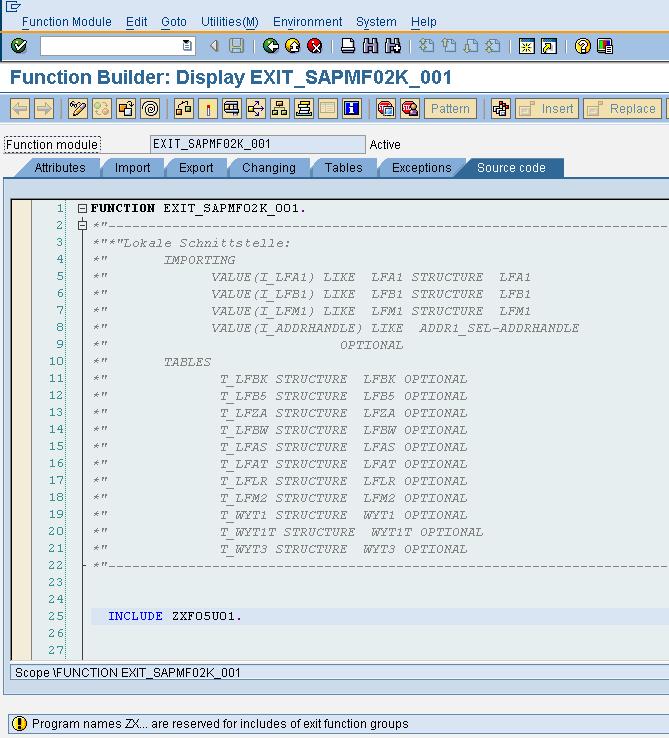Collapse the FUNCTION block on line 1

pyautogui.click(x=82, y=208)
